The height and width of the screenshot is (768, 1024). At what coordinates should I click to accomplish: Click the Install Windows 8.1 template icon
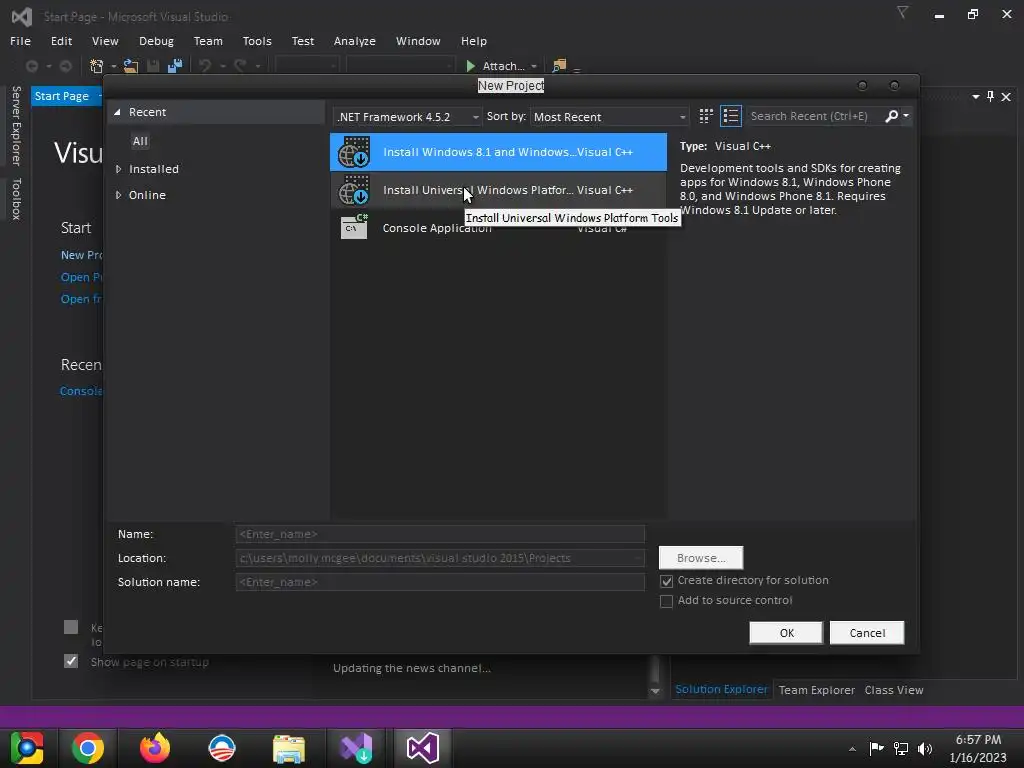point(354,152)
